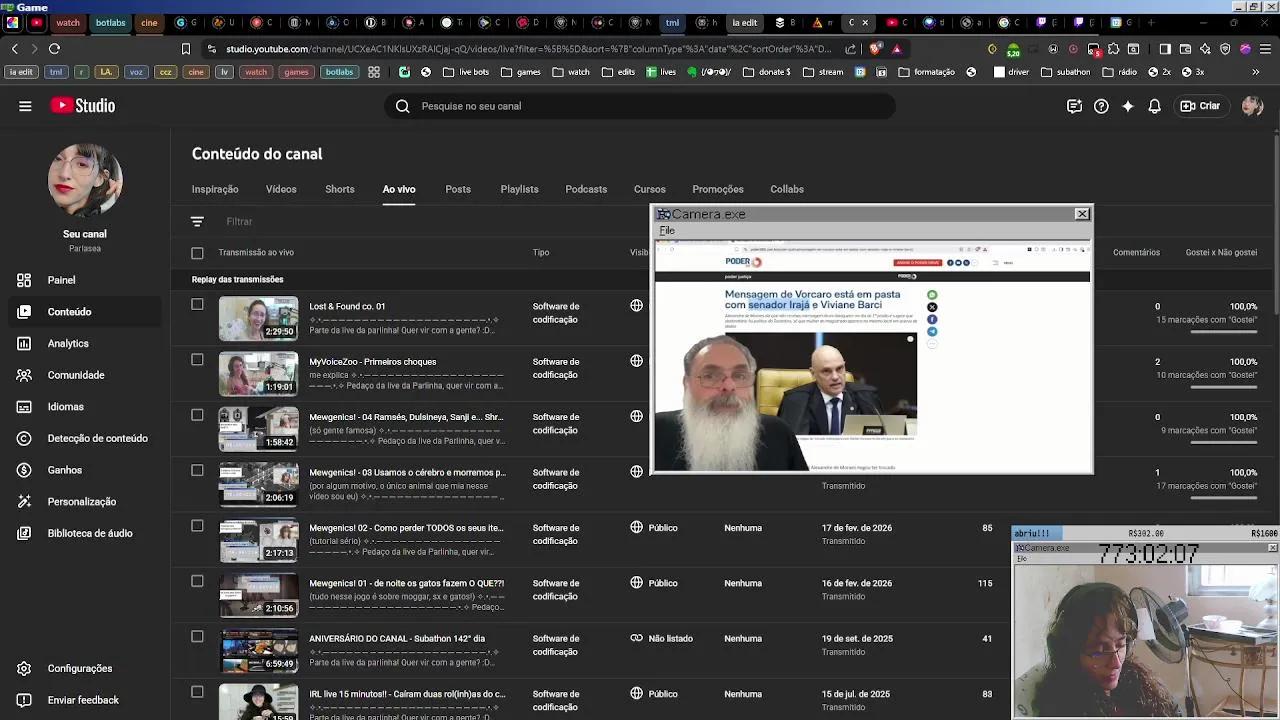This screenshot has width=1280, height=720.
Task: Click the sparkle Ask Studio icon
Action: 1128,106
